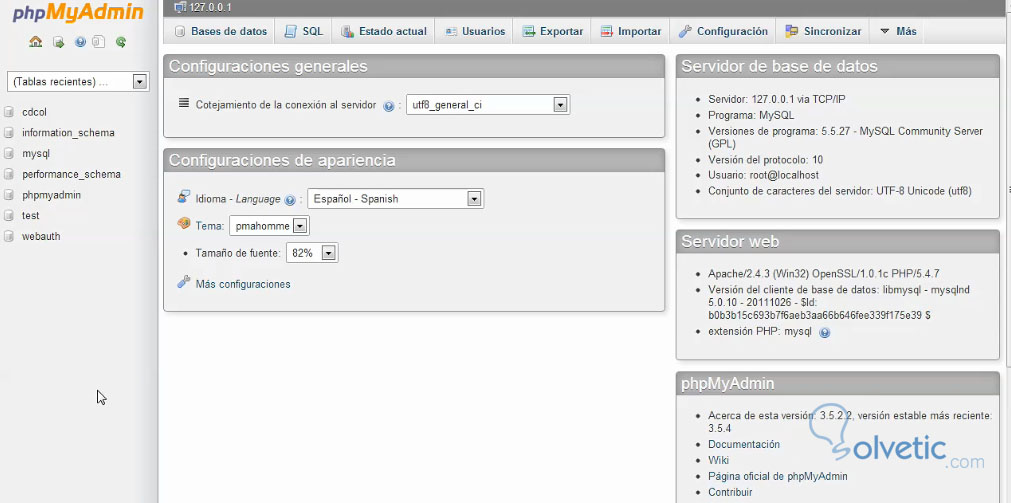Click the Más configuraciones link
Screen dimensions: 1011x503
[243, 284]
